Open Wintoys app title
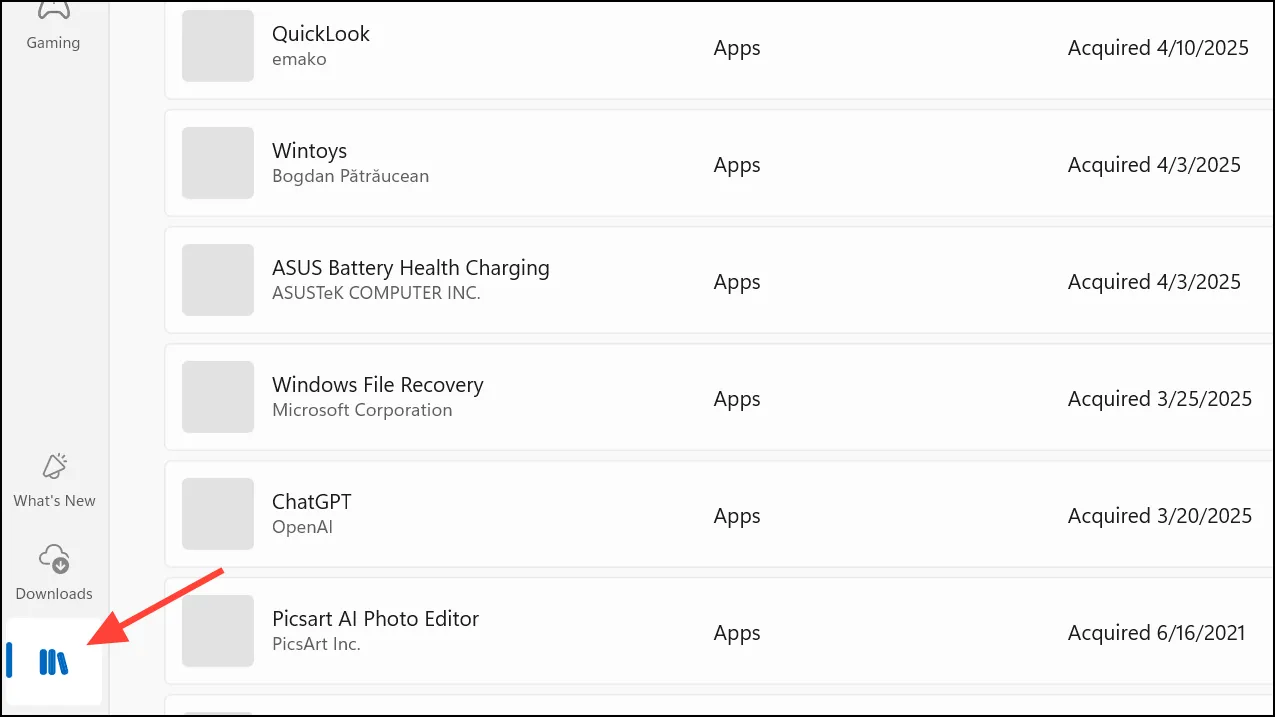Image resolution: width=1275 pixels, height=717 pixels. coord(310,151)
